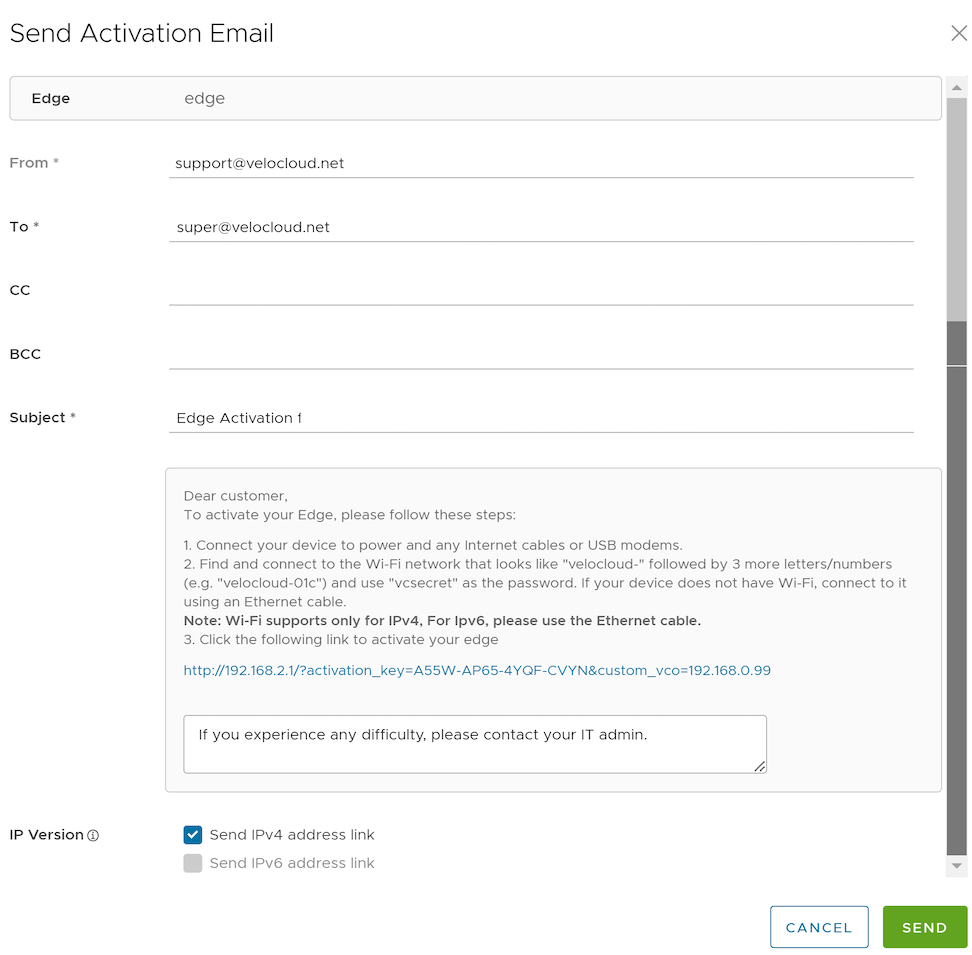
Task: Click the scrollbar down arrow
Action: pyautogui.click(x=957, y=866)
